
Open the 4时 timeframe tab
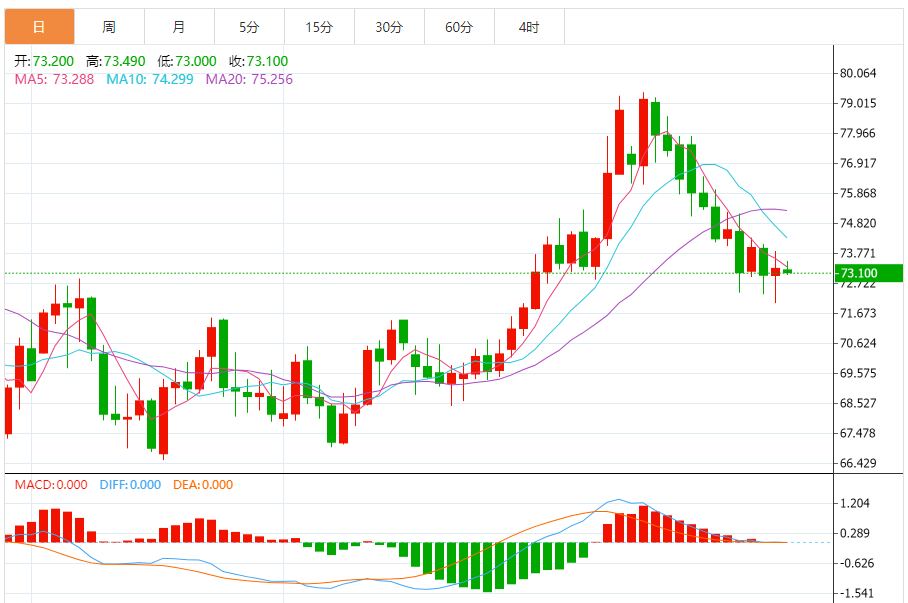tap(530, 27)
